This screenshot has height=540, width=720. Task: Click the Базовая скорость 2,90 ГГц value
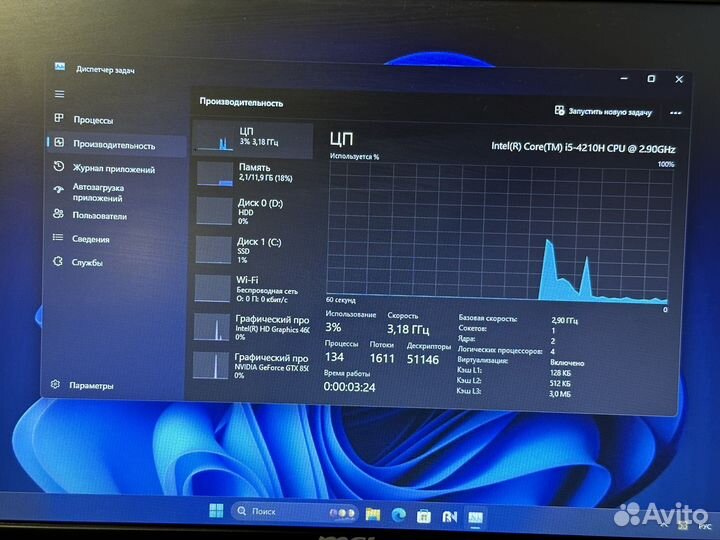tap(564, 321)
